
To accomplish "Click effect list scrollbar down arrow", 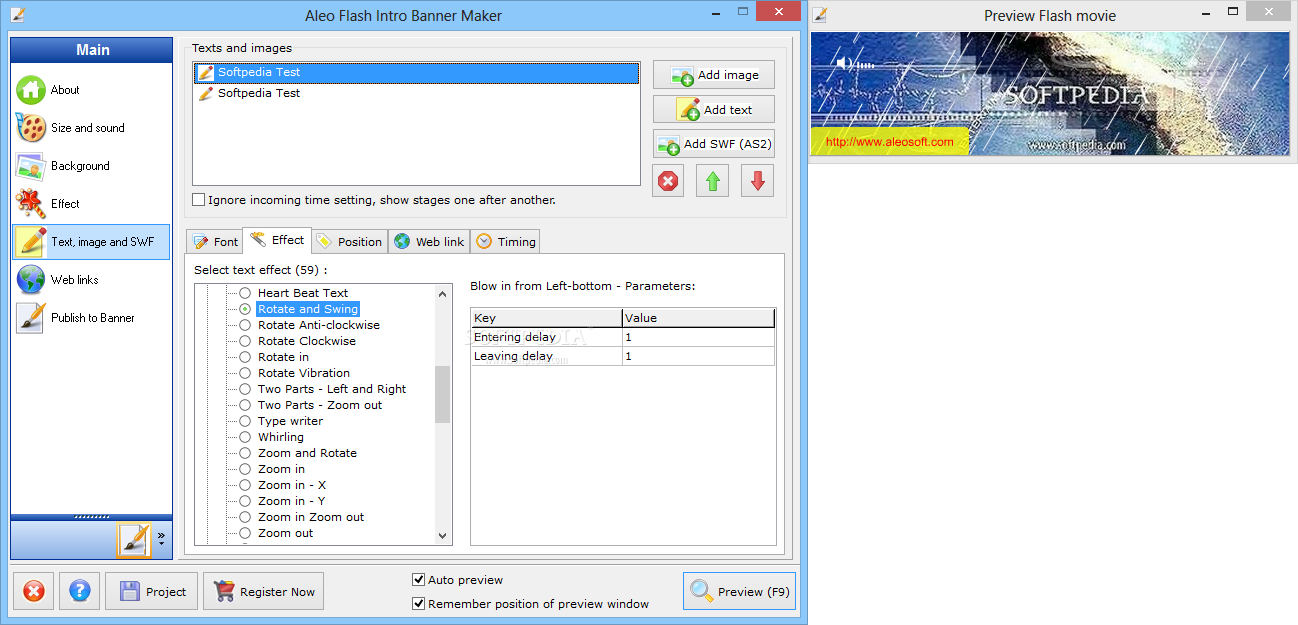I will tap(443, 536).
